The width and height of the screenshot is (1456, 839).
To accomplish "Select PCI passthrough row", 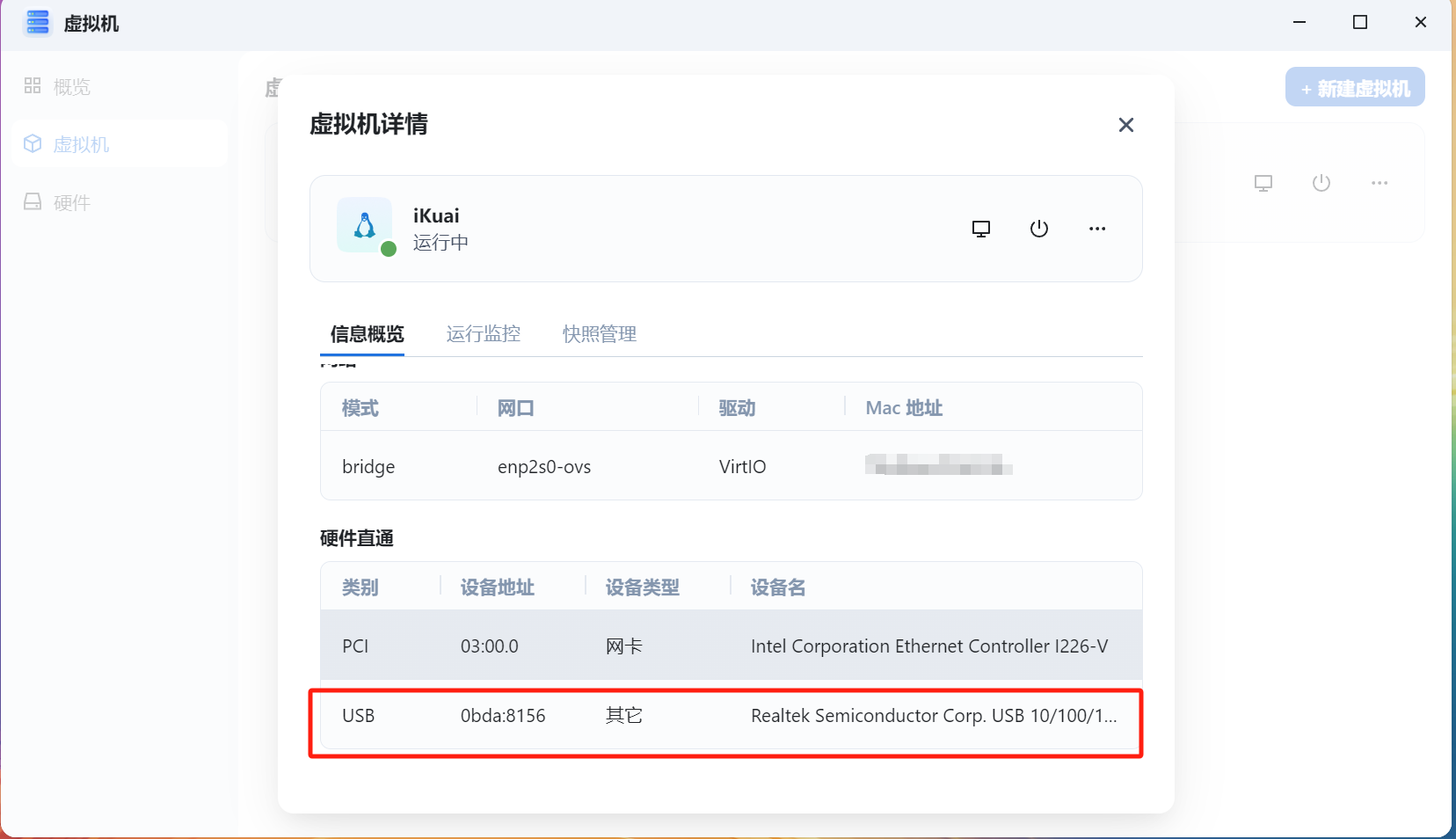I will (732, 646).
